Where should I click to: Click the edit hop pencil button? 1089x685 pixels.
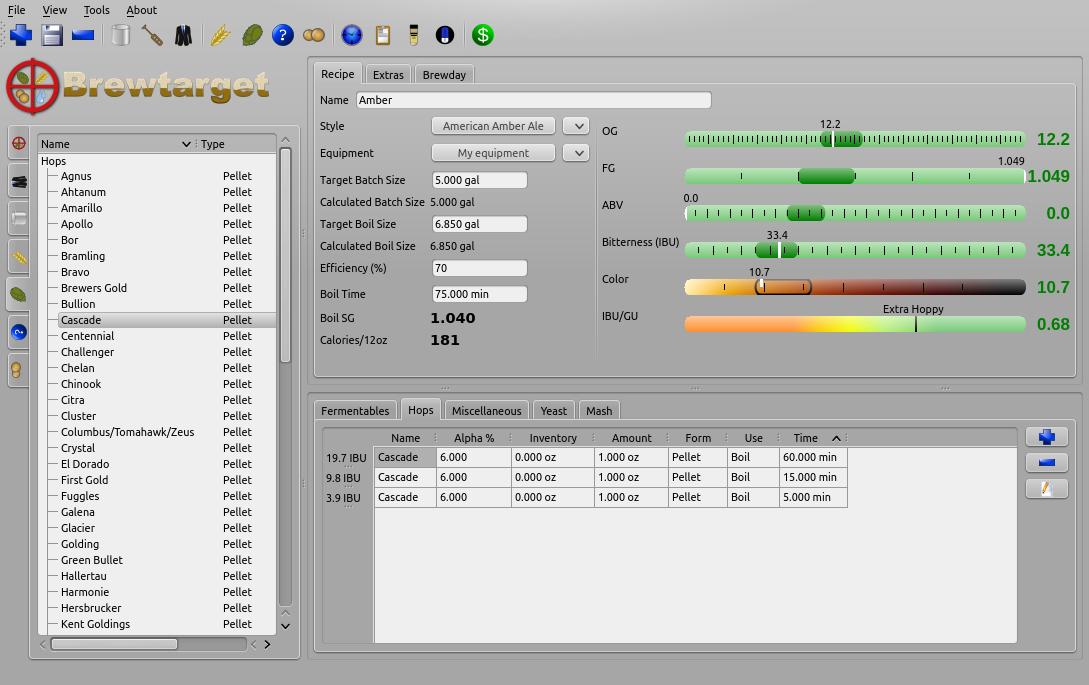pos(1047,489)
